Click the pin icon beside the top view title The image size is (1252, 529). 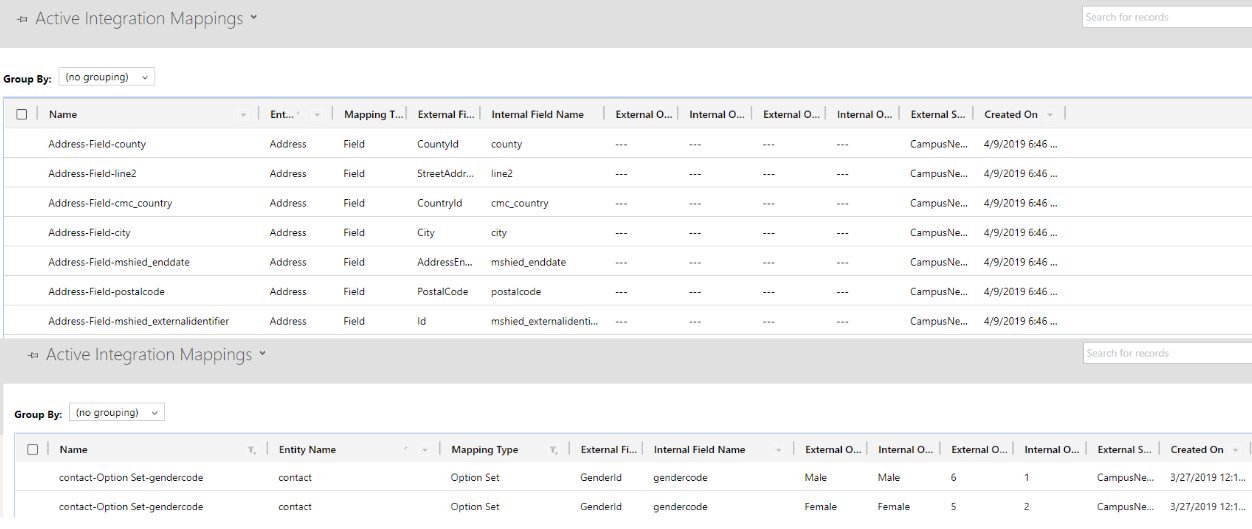pyautogui.click(x=22, y=19)
